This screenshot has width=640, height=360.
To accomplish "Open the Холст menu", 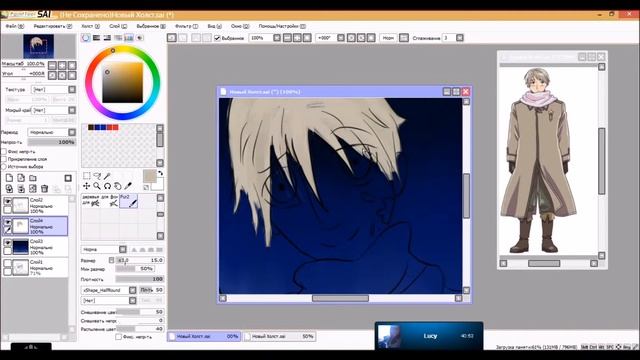I will coord(90,26).
